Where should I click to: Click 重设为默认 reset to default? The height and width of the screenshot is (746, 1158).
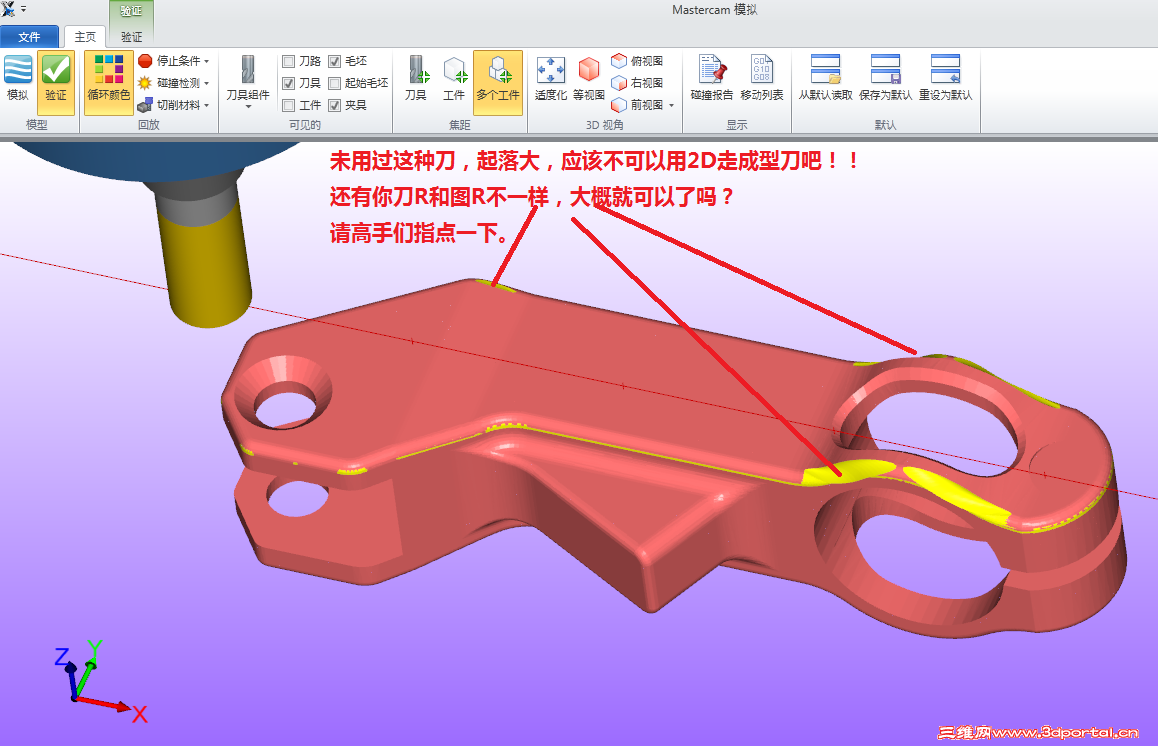coord(945,78)
